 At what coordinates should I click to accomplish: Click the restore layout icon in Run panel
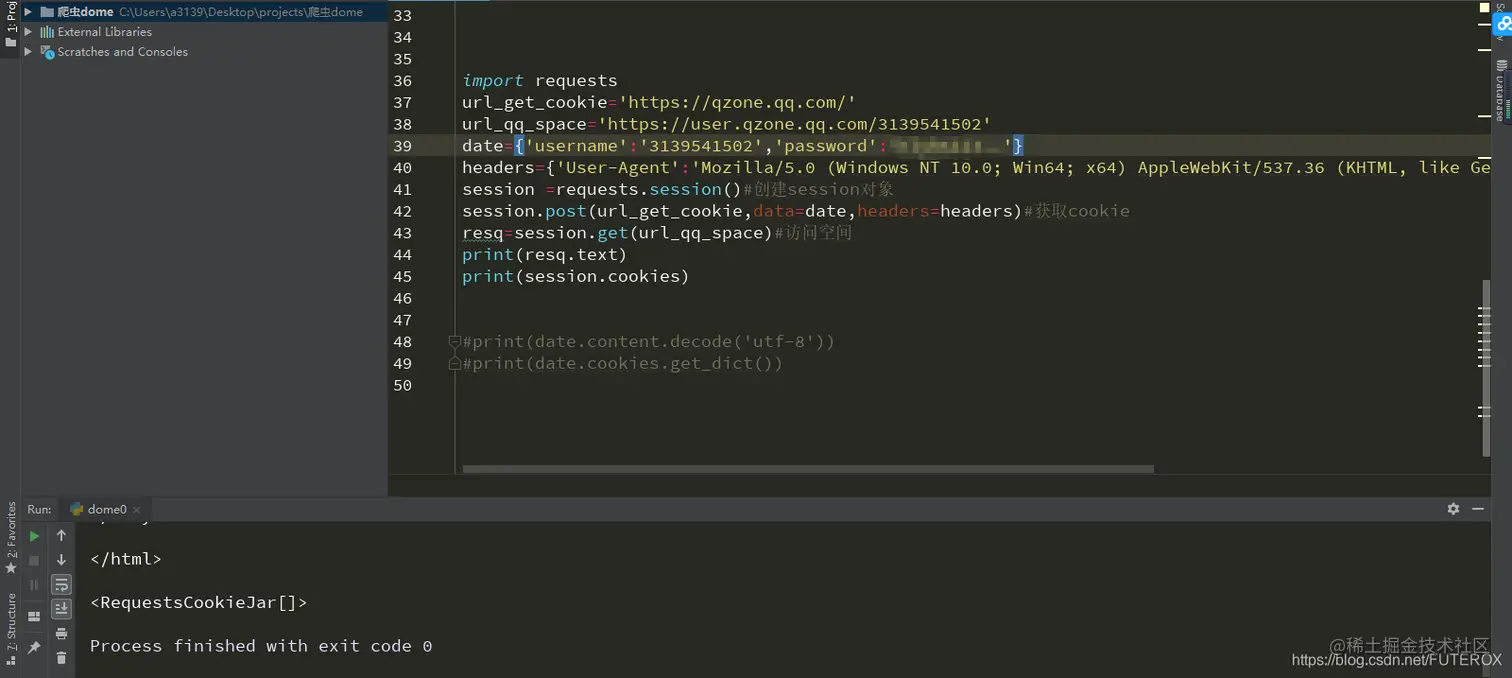pos(34,616)
